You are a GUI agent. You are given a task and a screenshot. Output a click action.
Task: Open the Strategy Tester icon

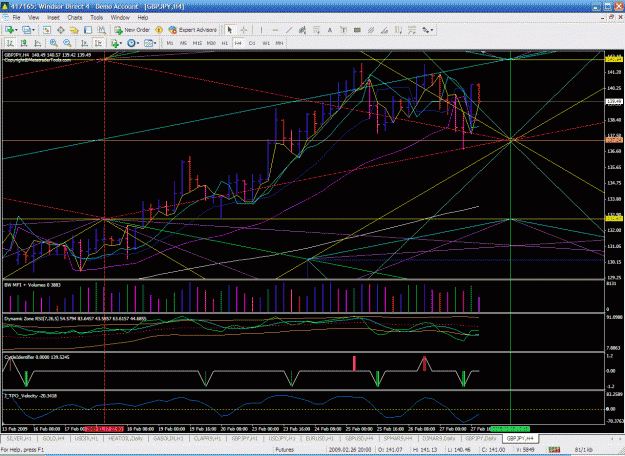coord(102,30)
